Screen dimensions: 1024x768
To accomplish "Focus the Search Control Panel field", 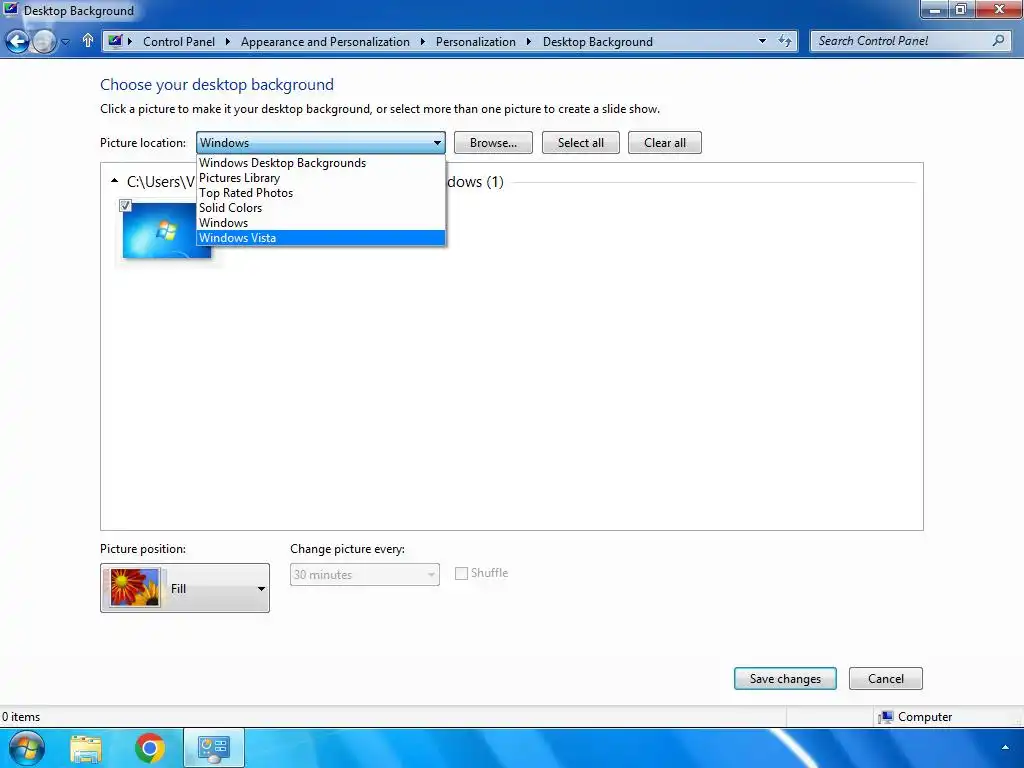I will (x=910, y=40).
